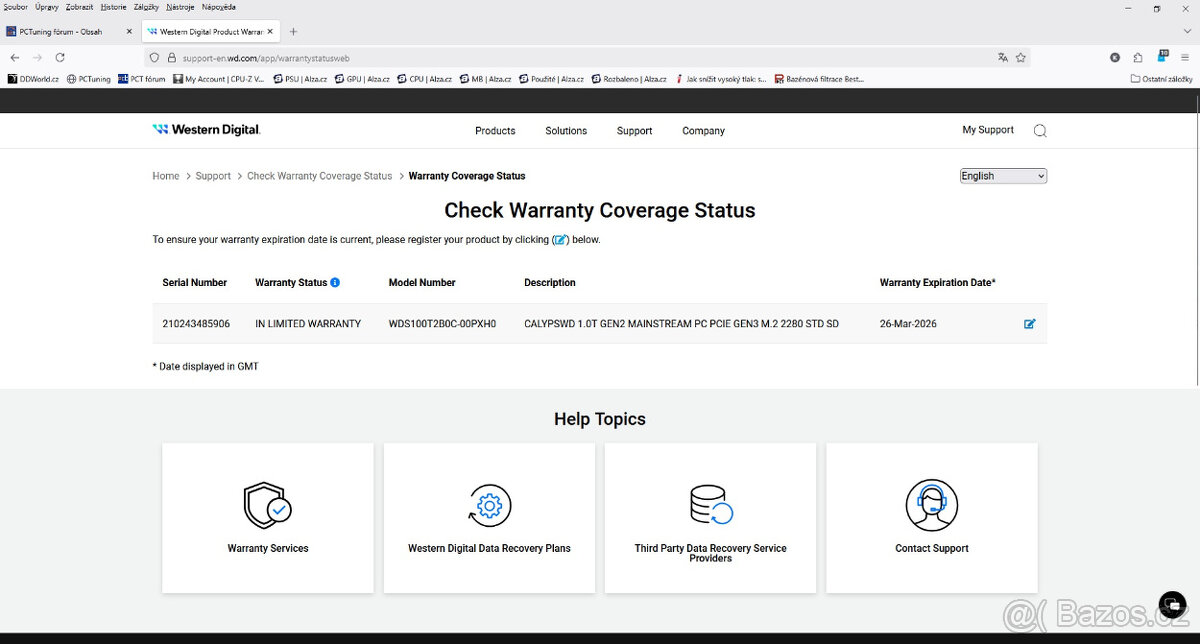The height and width of the screenshot is (644, 1200).
Task: Expand the Support navigation menu
Action: (634, 131)
